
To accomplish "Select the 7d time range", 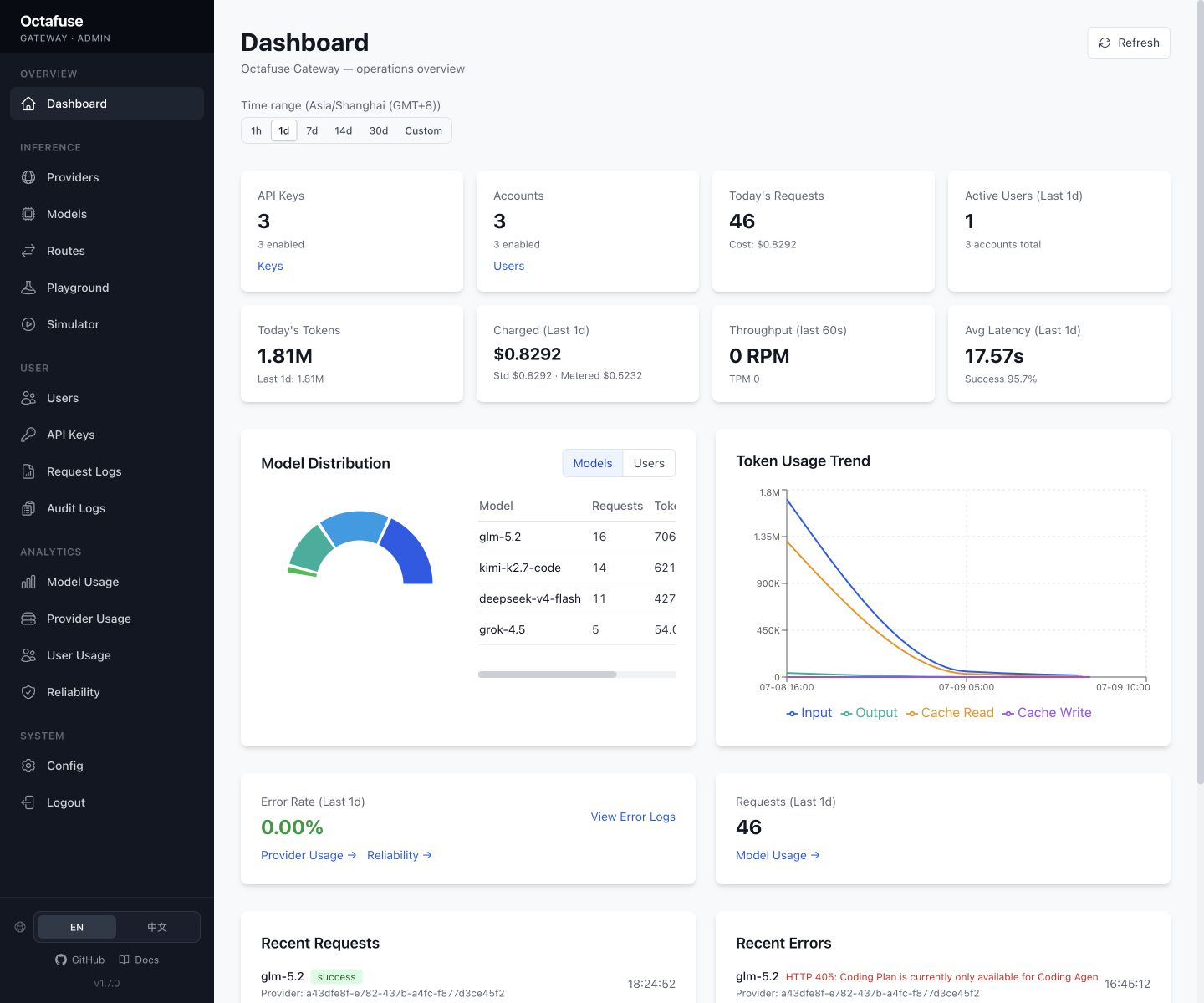I will click(312, 130).
